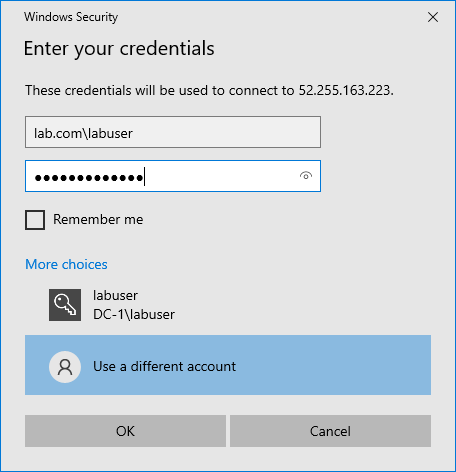The width and height of the screenshot is (456, 472).
Task: Click the Enter your credentials heading
Action: (119, 49)
